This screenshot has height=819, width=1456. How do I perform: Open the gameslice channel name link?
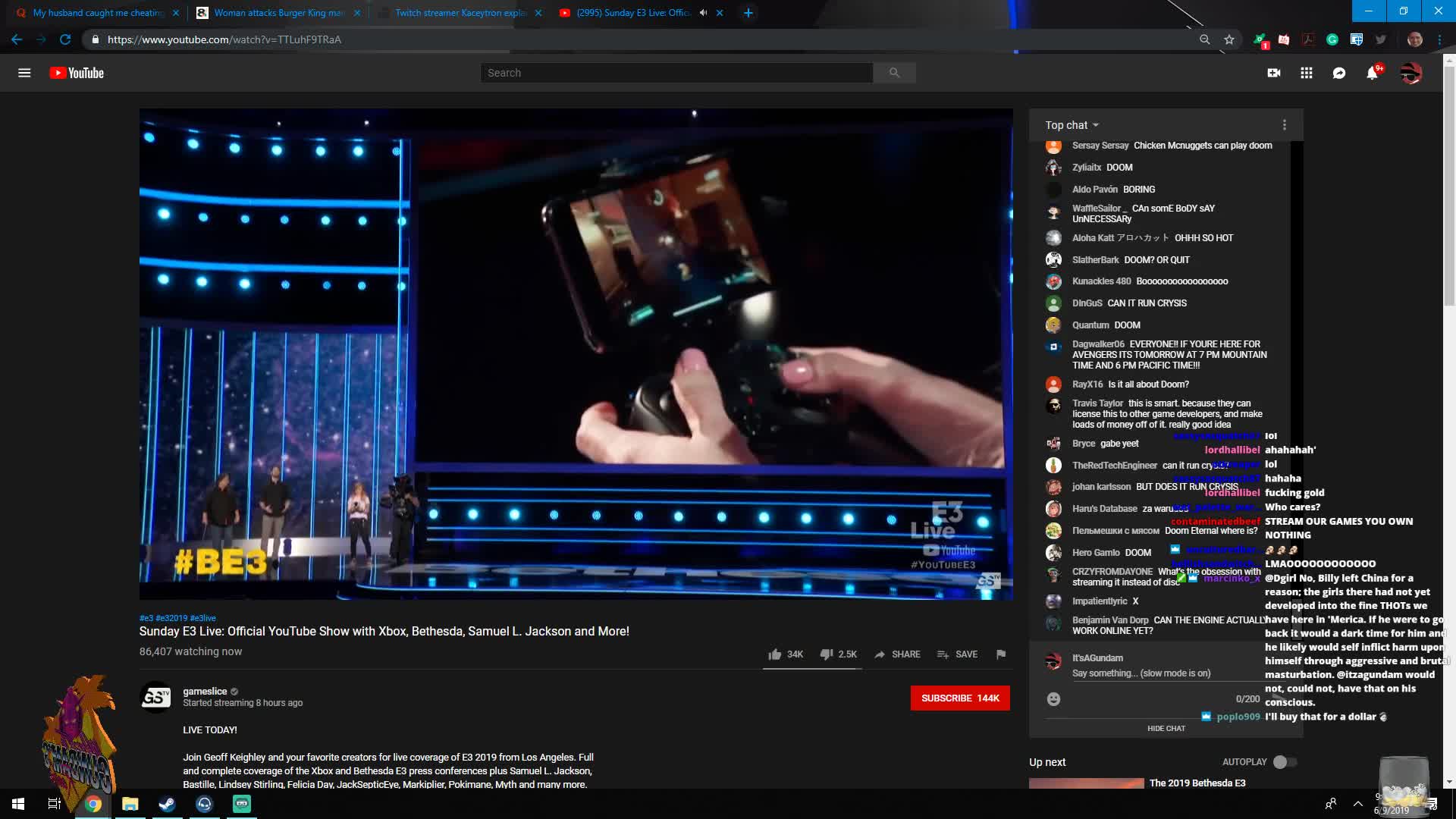[205, 692]
